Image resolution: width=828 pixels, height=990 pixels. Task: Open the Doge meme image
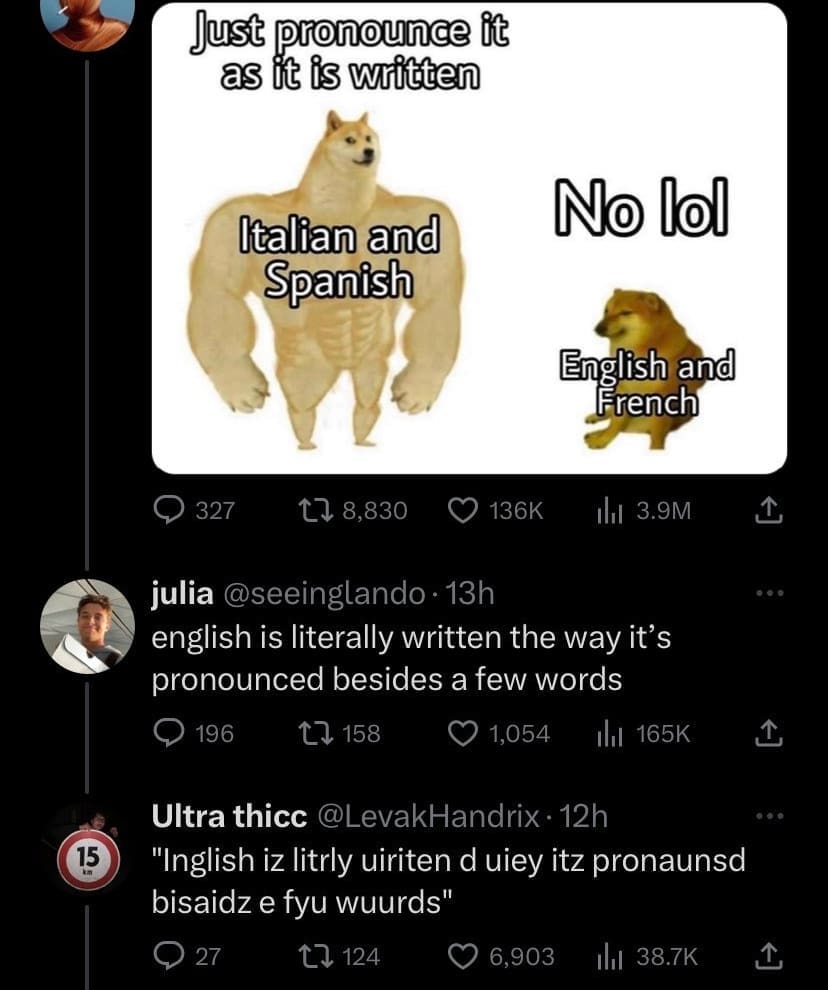[469, 239]
